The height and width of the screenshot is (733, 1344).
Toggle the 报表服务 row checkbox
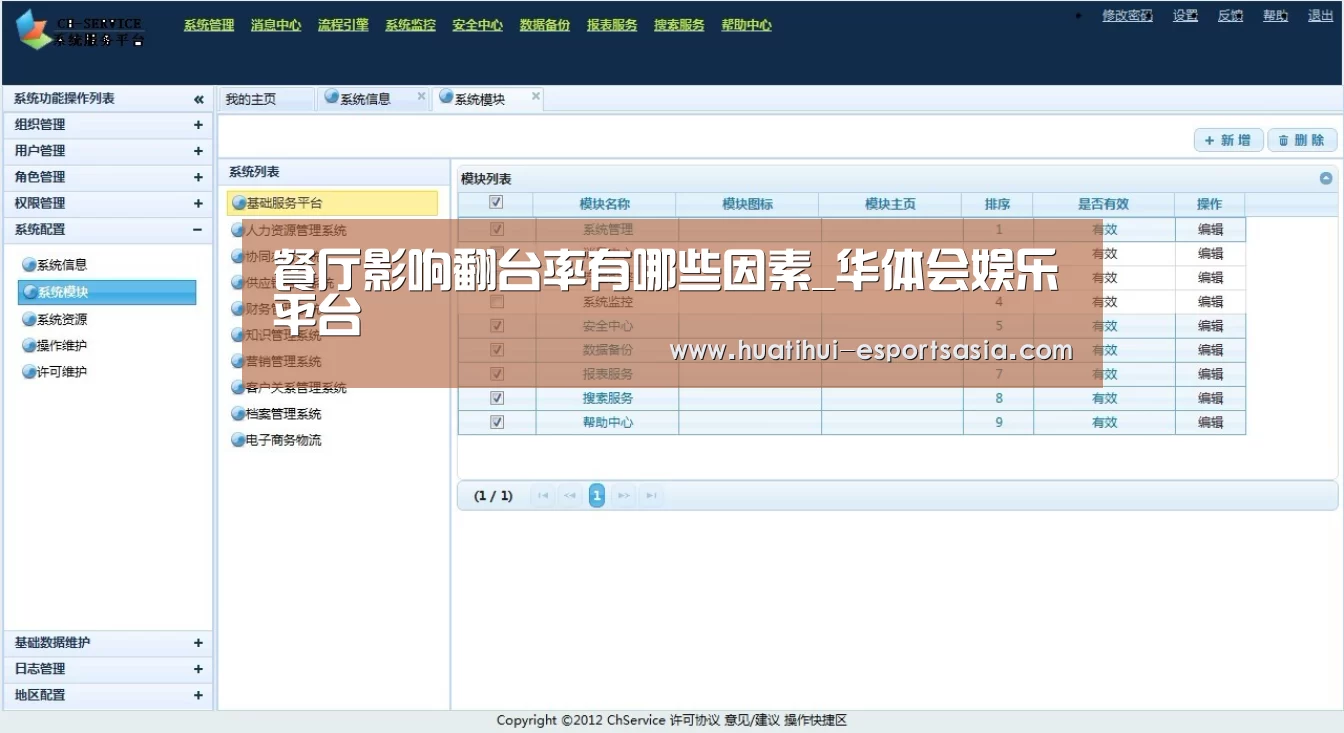497,374
